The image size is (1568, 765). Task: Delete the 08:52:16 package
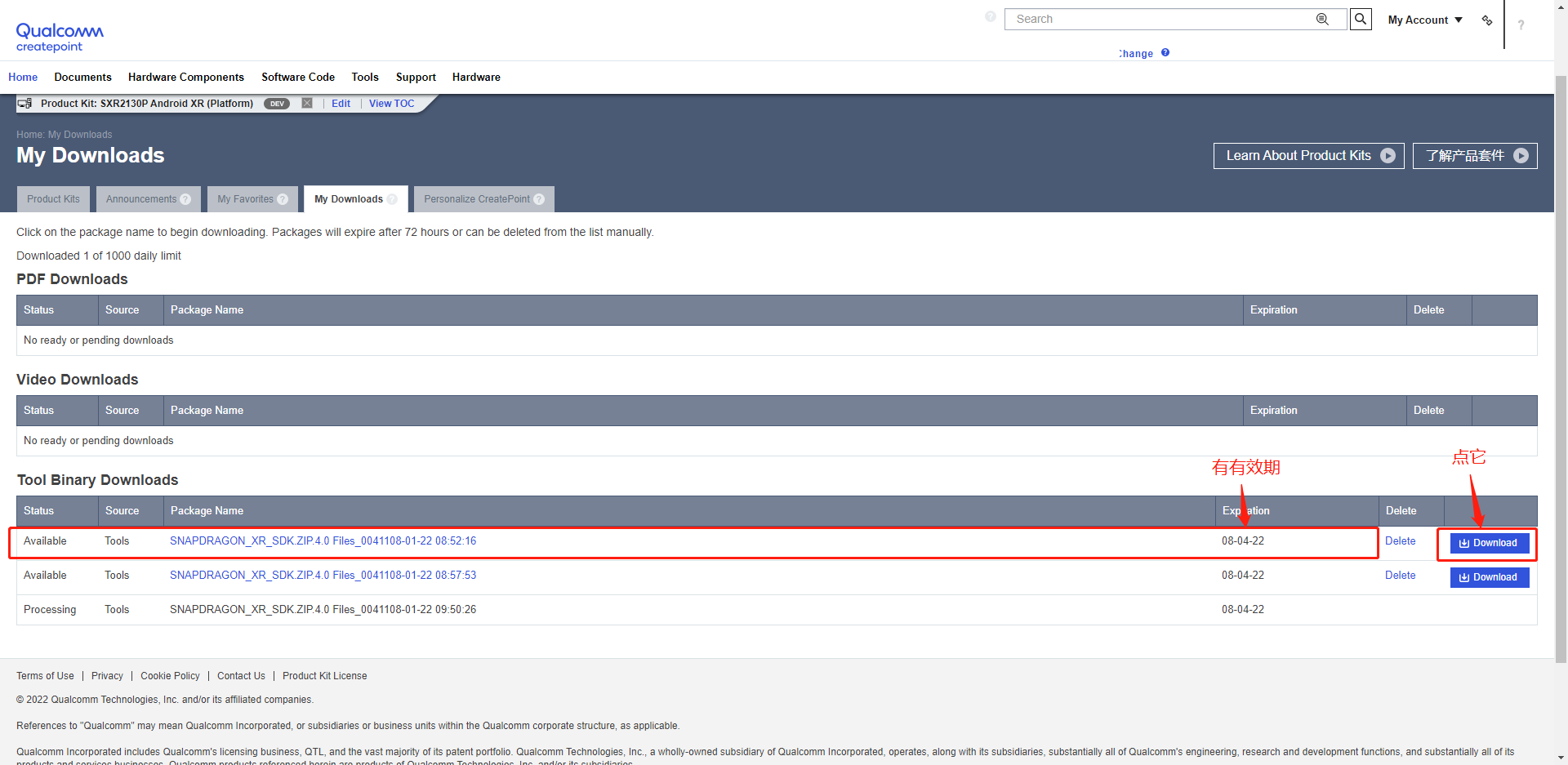pos(1400,540)
